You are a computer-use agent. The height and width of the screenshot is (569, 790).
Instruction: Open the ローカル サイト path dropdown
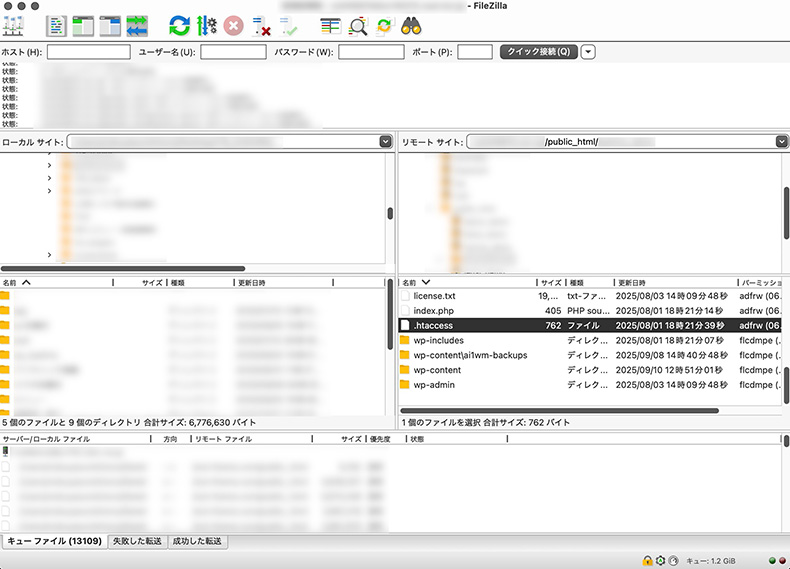click(x=385, y=142)
